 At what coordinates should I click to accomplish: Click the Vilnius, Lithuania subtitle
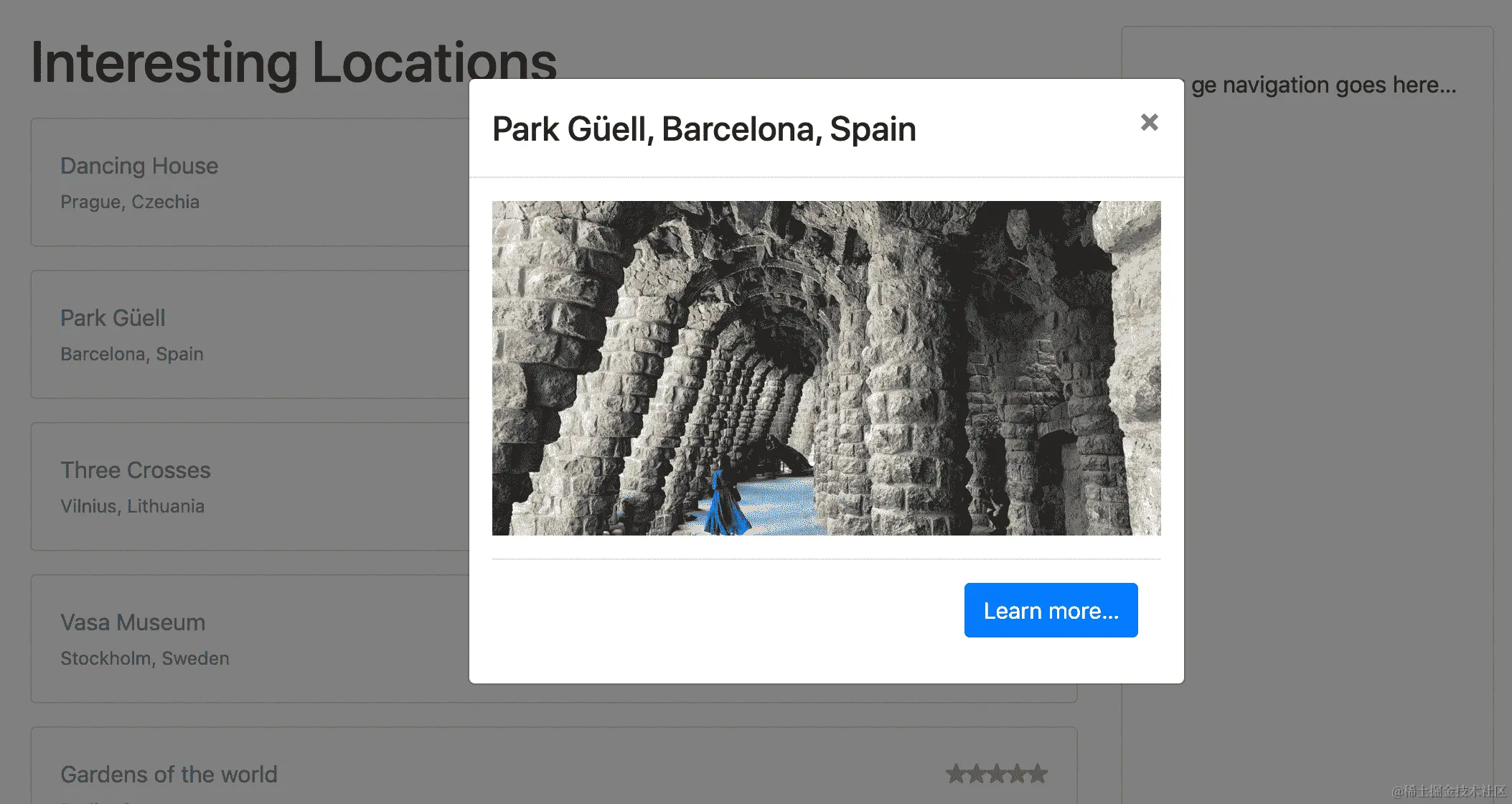click(x=133, y=506)
